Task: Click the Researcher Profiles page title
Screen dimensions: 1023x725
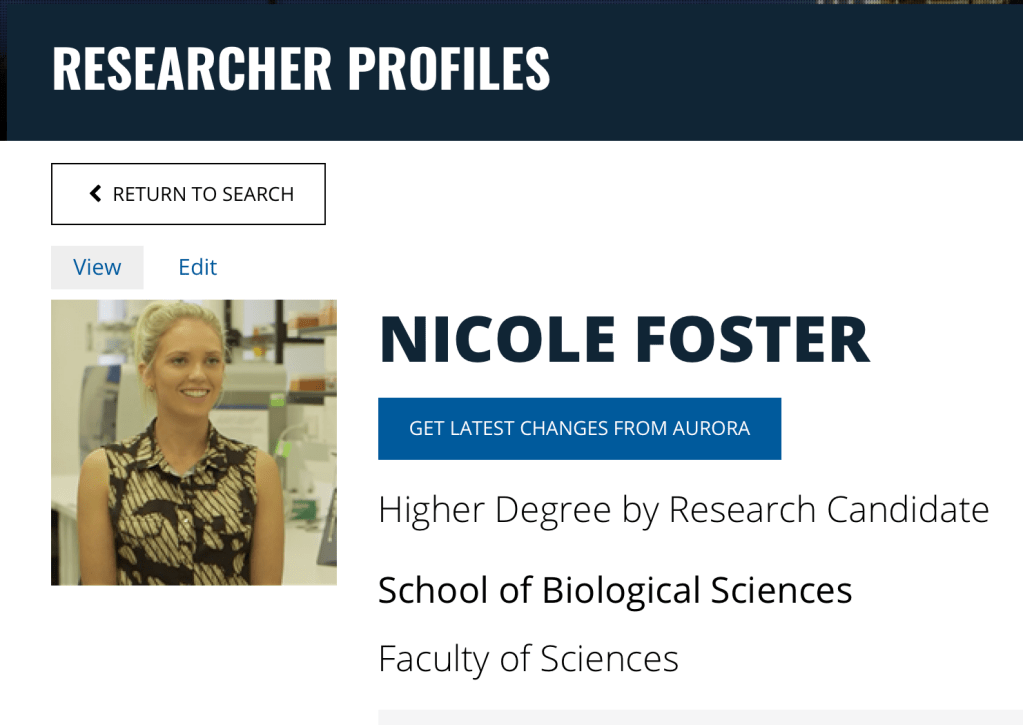Action: click(x=301, y=69)
